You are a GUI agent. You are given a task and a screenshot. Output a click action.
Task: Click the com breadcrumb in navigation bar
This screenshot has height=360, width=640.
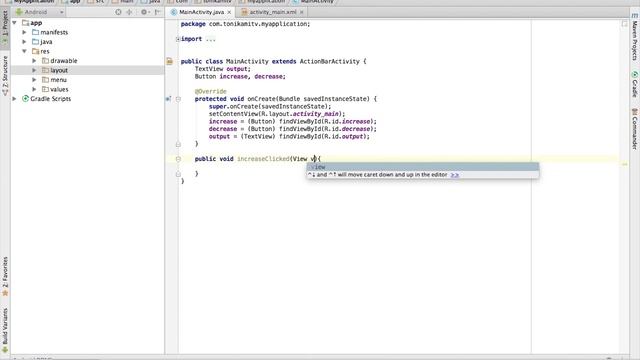coord(178,2)
